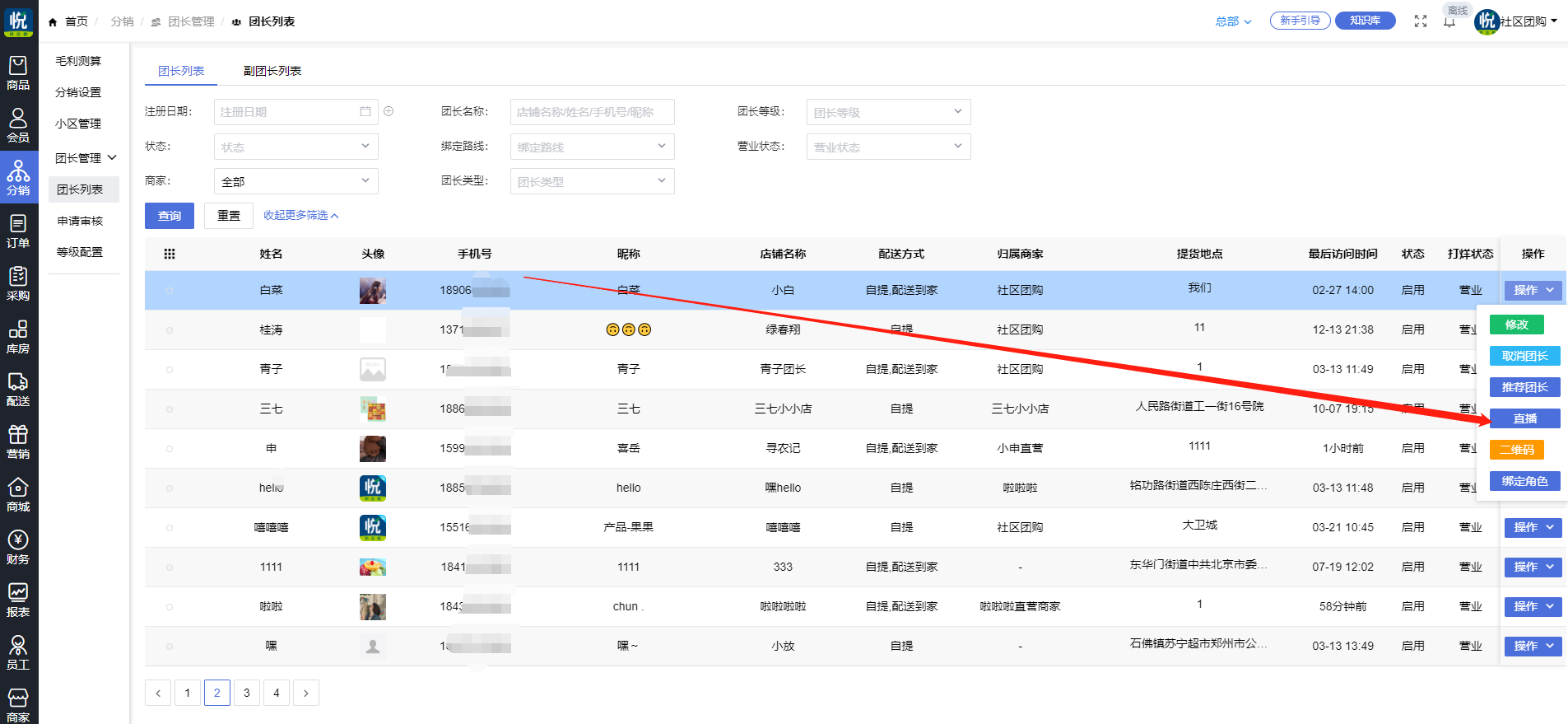Open the 订单 sidebar section

(x=18, y=231)
